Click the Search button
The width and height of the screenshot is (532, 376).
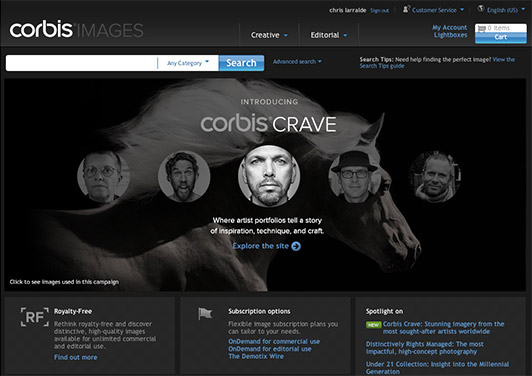[241, 63]
